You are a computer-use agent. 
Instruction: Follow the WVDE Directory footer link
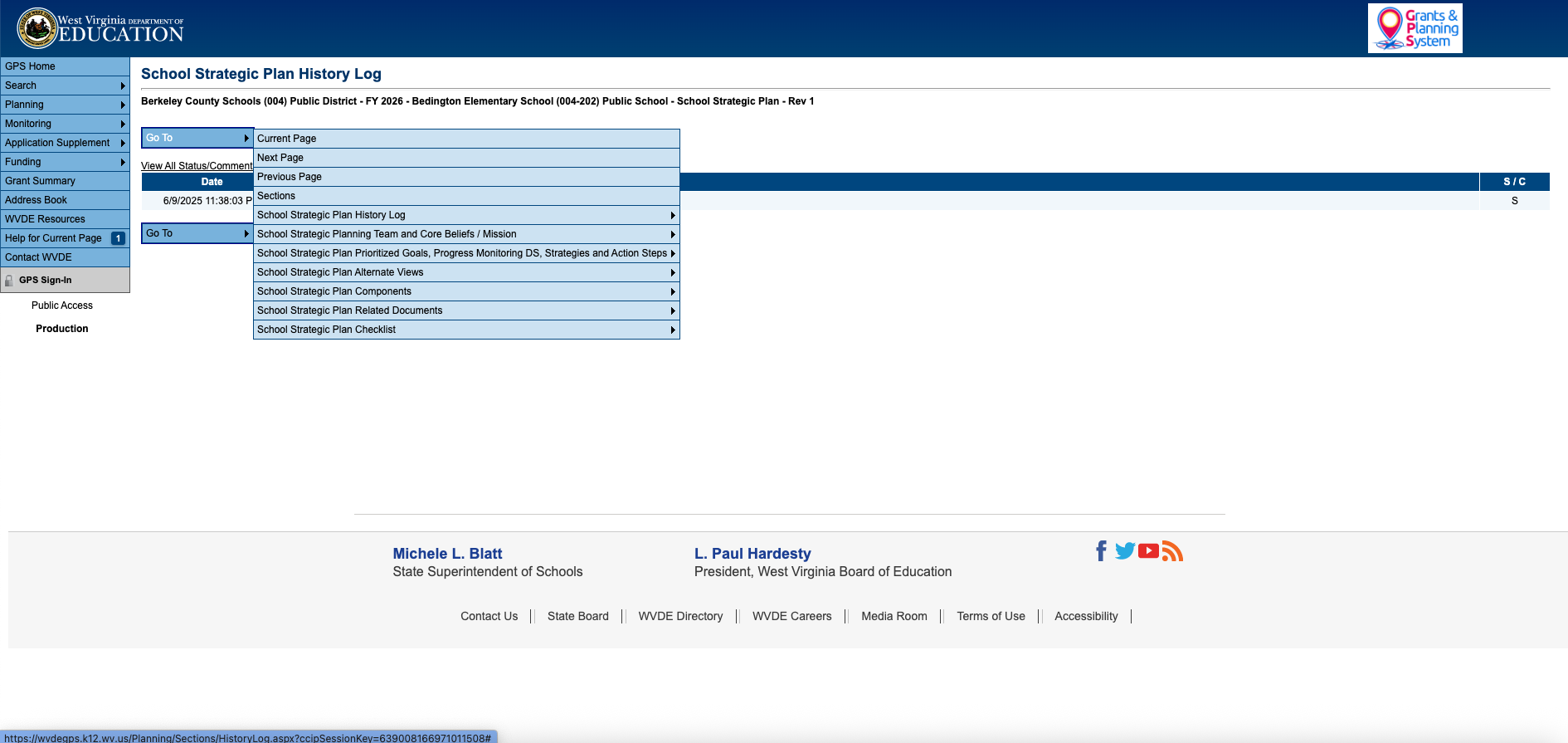[680, 616]
